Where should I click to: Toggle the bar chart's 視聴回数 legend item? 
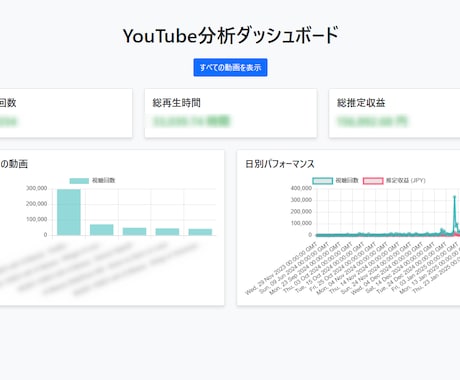pyautogui.click(x=92, y=181)
